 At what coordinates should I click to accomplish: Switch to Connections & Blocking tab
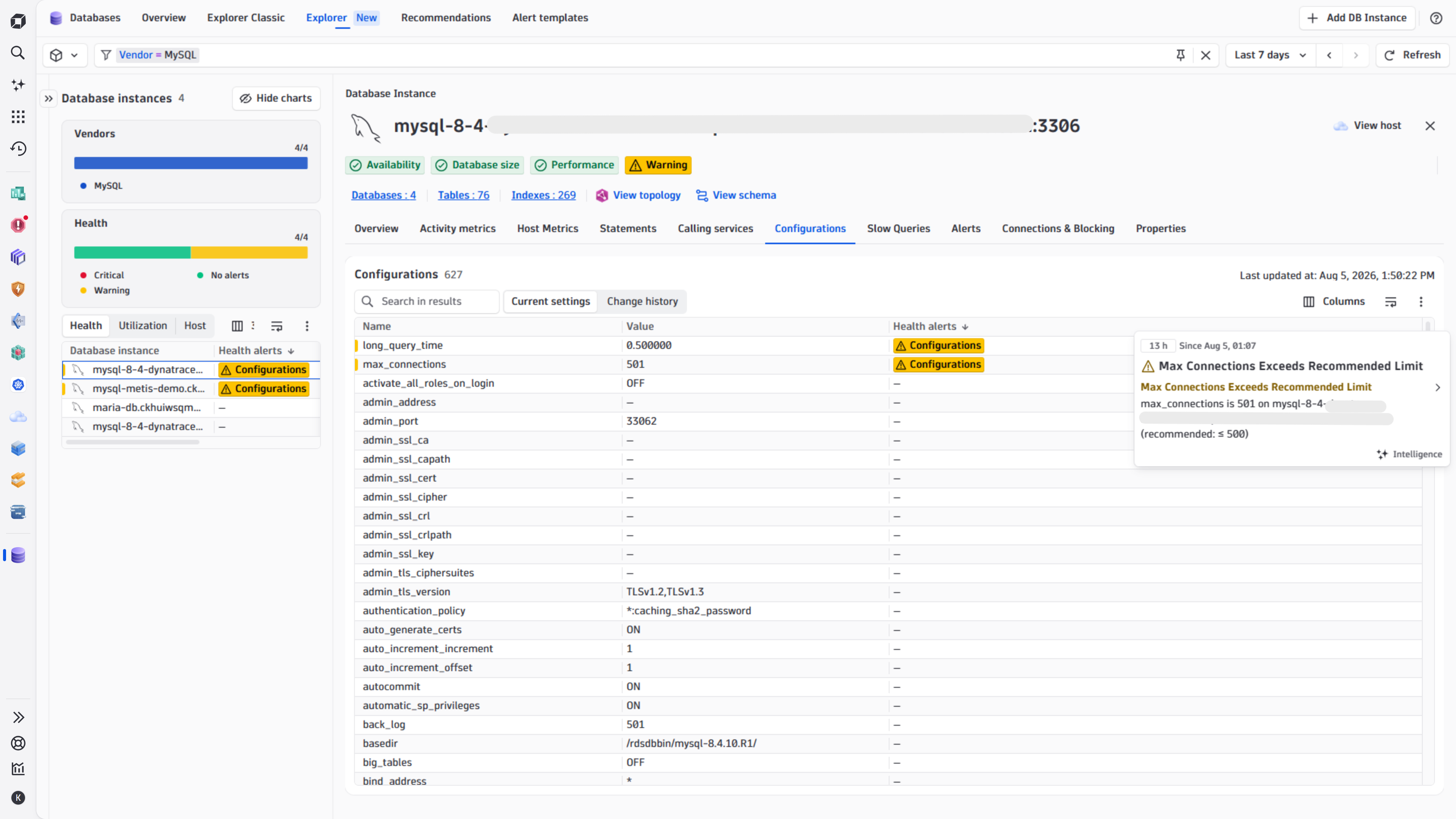tap(1057, 228)
